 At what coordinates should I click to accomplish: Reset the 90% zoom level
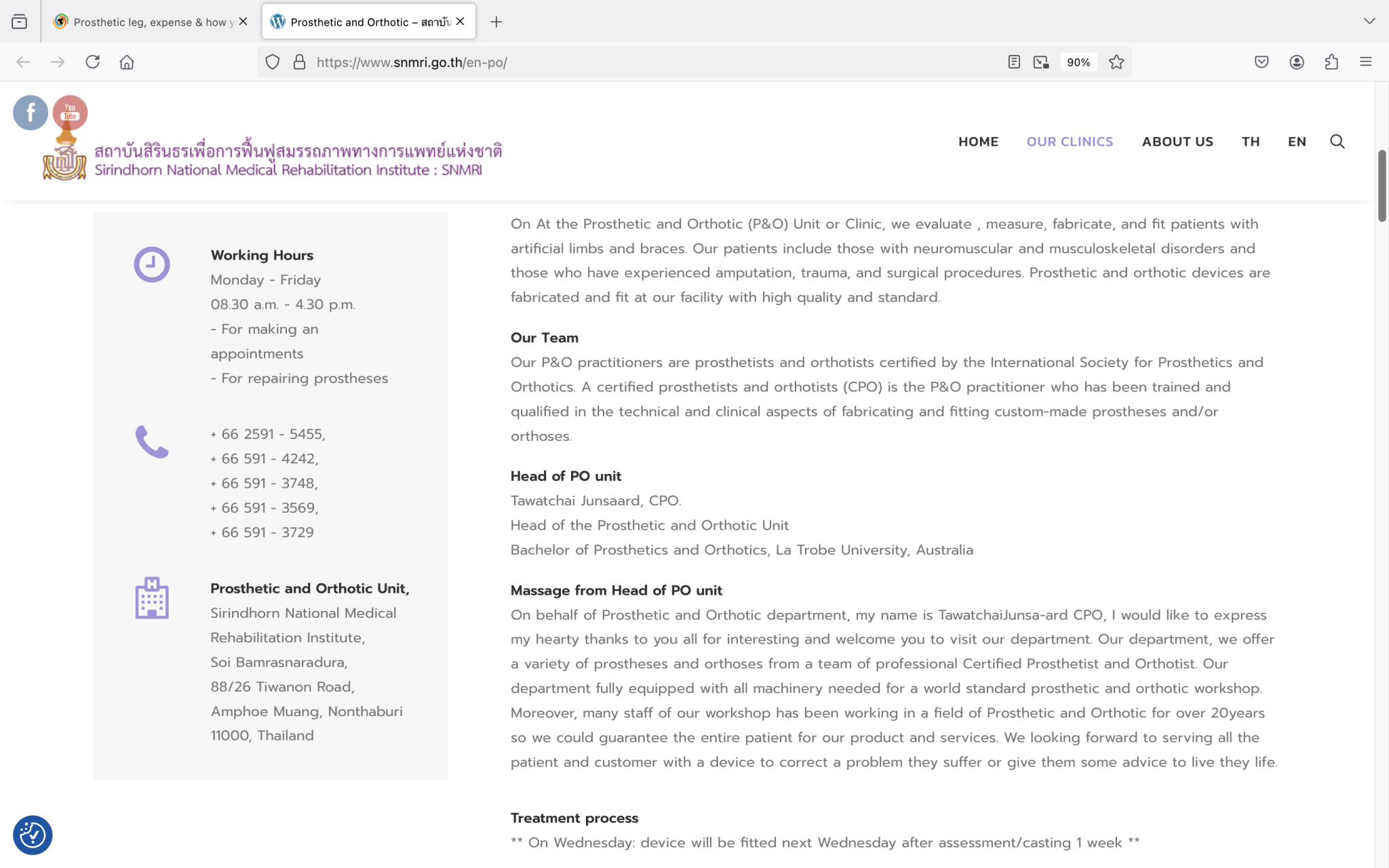[x=1078, y=62]
